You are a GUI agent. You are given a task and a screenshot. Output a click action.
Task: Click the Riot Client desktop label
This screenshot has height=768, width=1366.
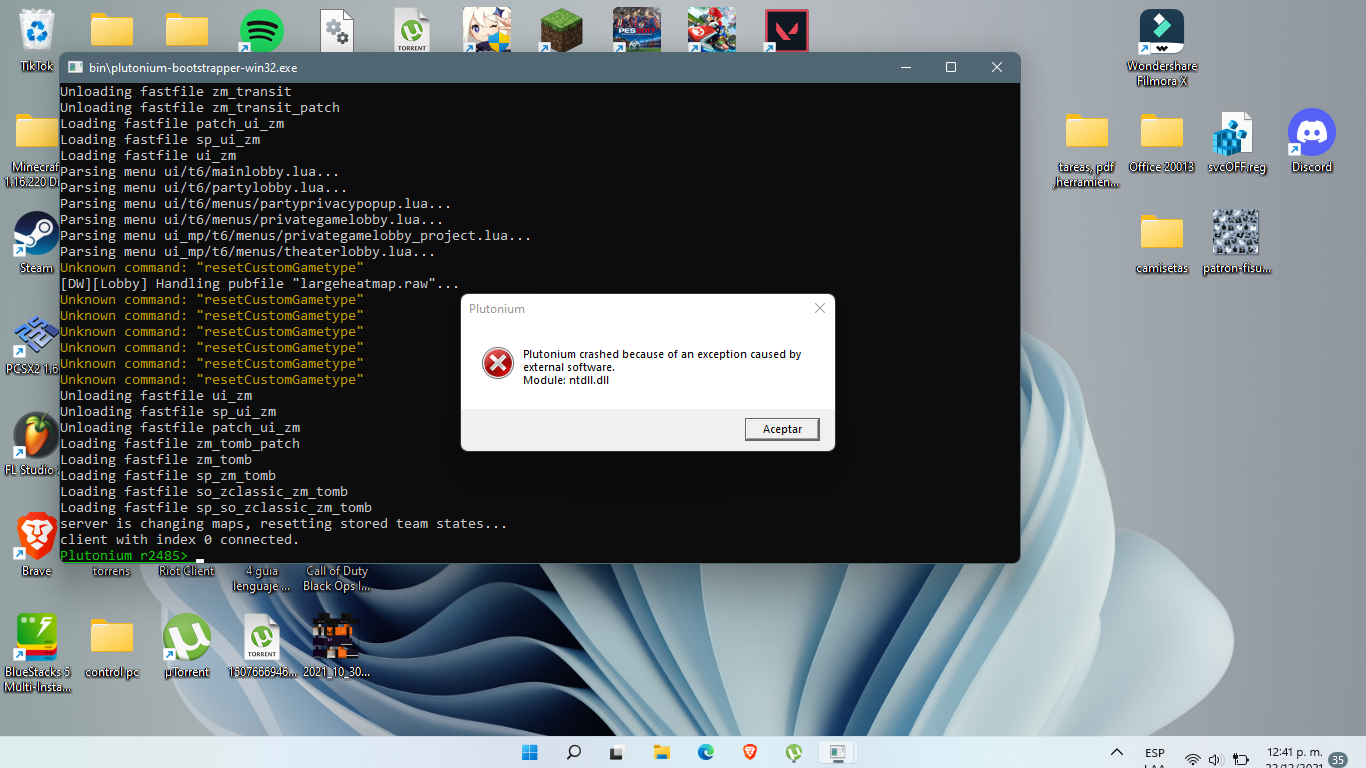(x=187, y=571)
